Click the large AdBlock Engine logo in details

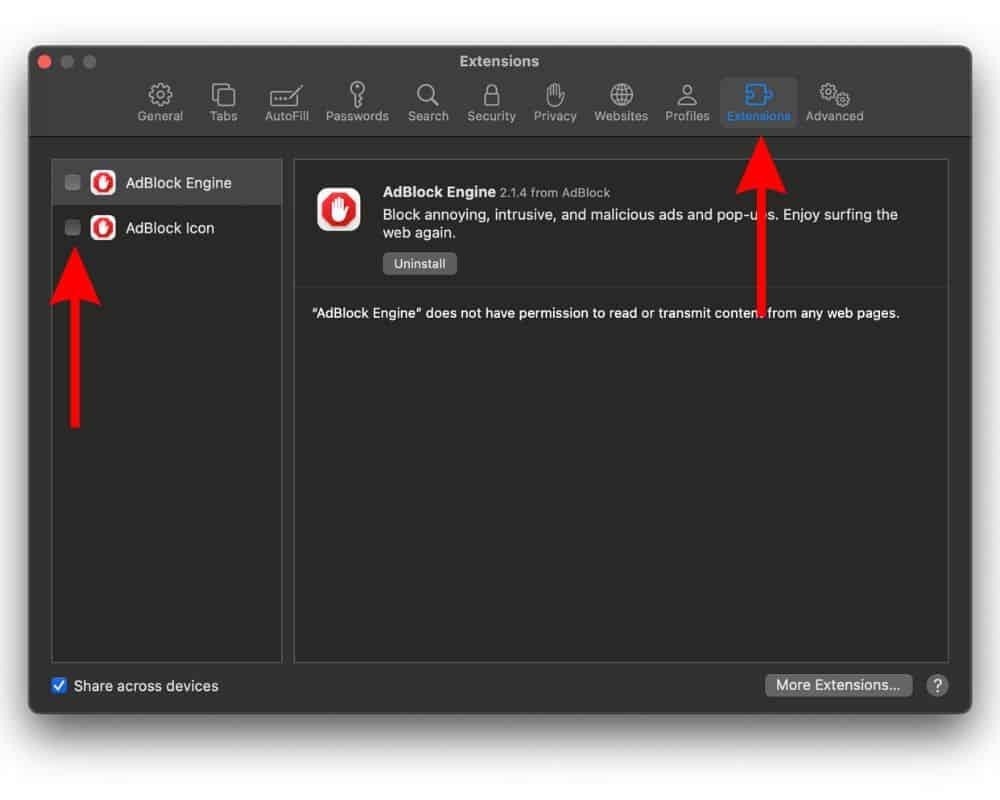(x=339, y=210)
